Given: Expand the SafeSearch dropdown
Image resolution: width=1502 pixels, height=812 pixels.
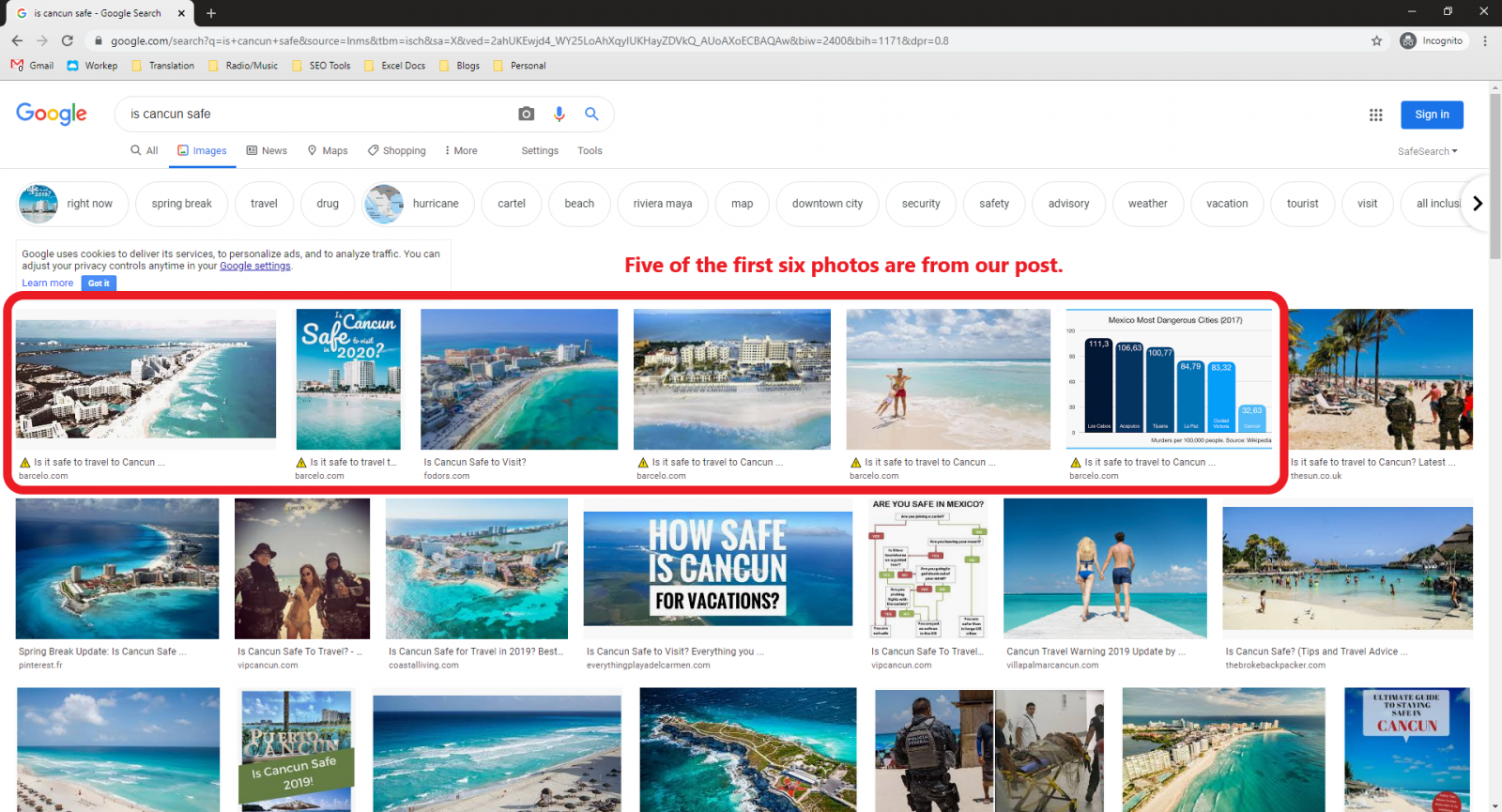Looking at the screenshot, I should tap(1427, 151).
